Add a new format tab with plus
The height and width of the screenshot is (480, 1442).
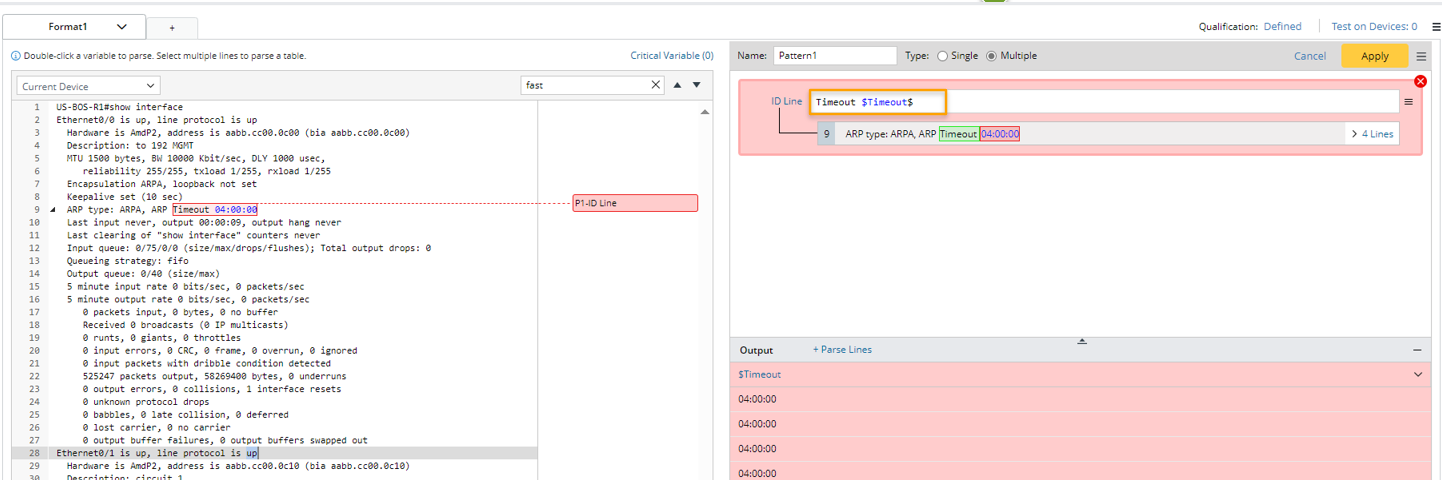pos(171,28)
